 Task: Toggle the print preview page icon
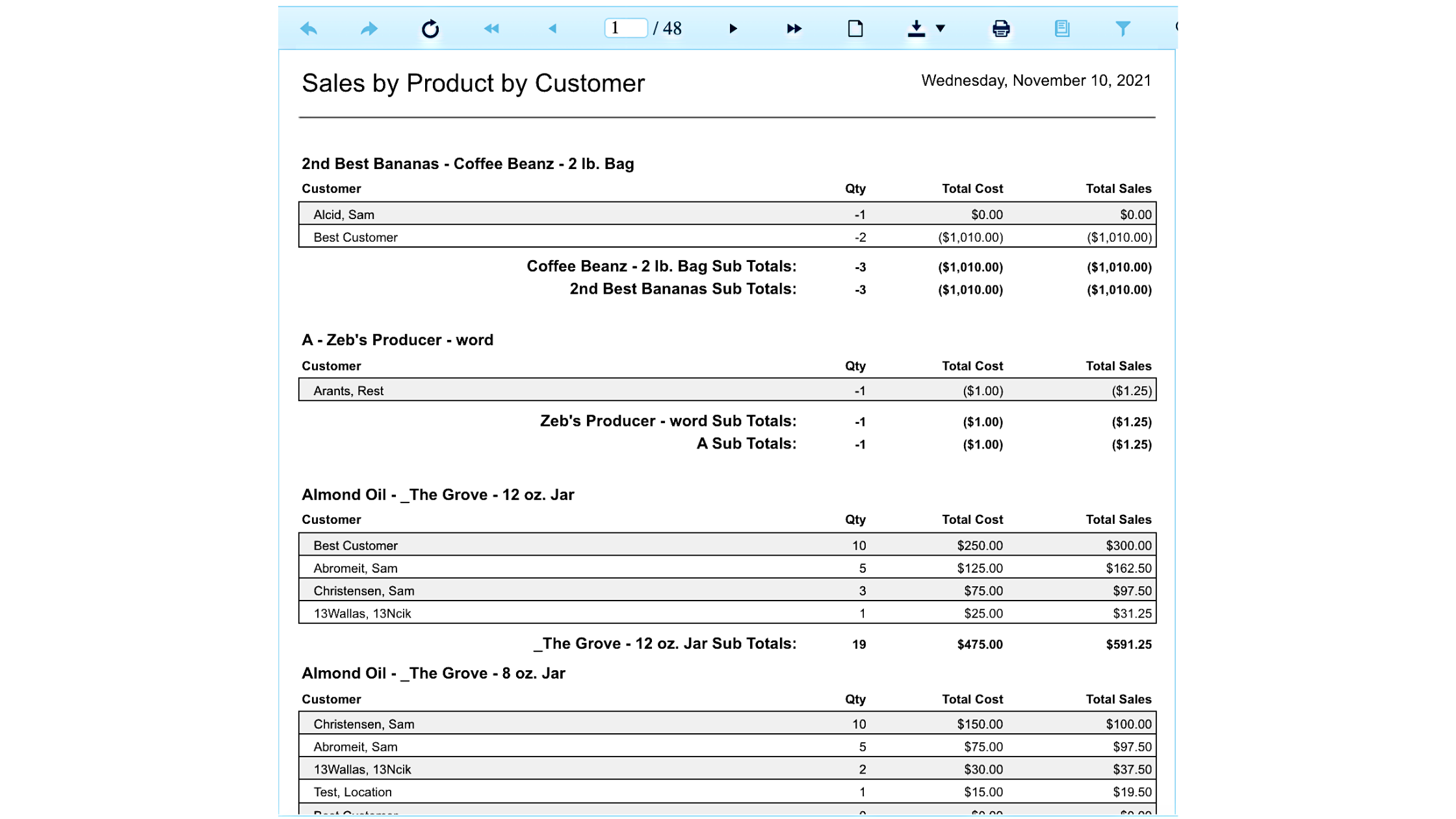855,29
